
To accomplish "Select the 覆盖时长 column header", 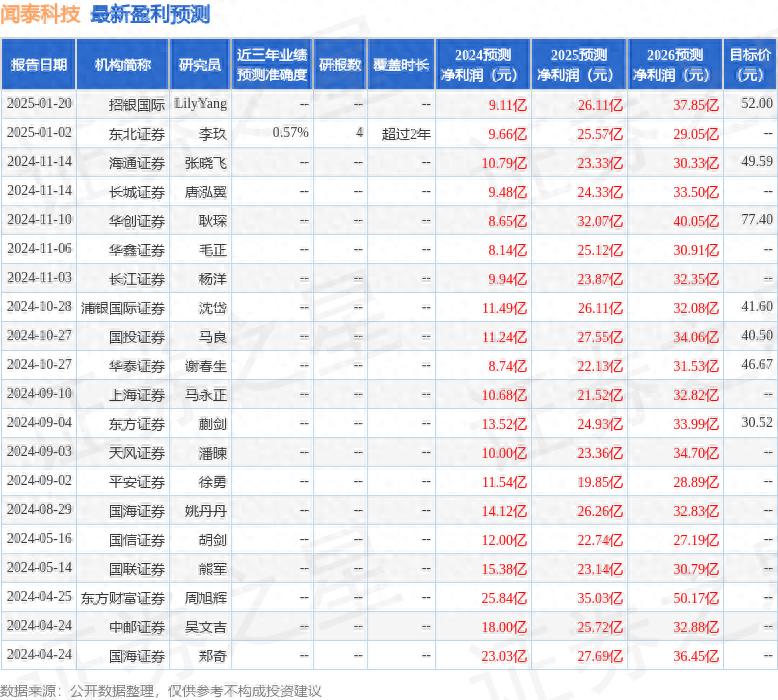I will pos(401,64).
